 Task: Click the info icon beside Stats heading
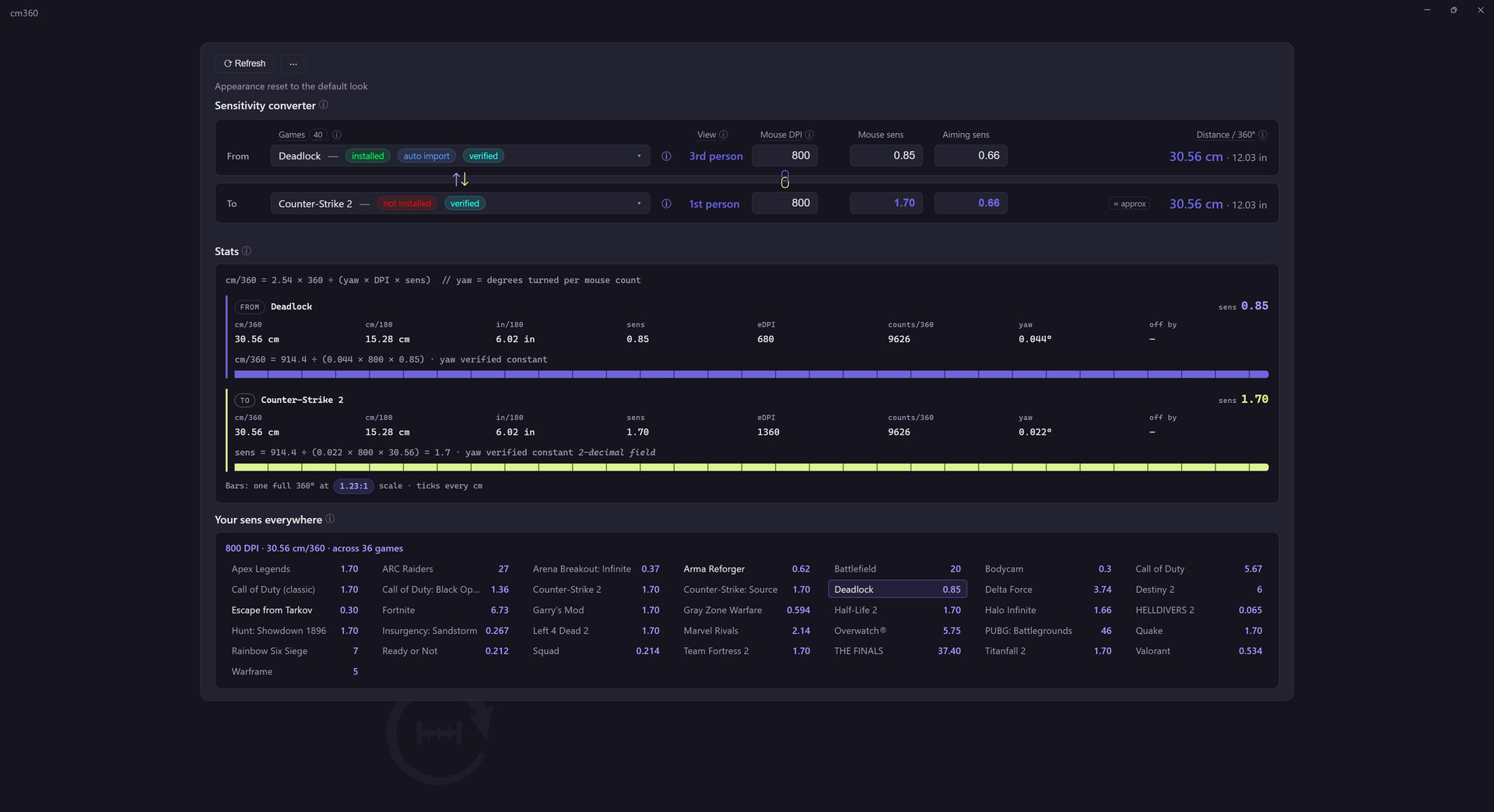(247, 251)
